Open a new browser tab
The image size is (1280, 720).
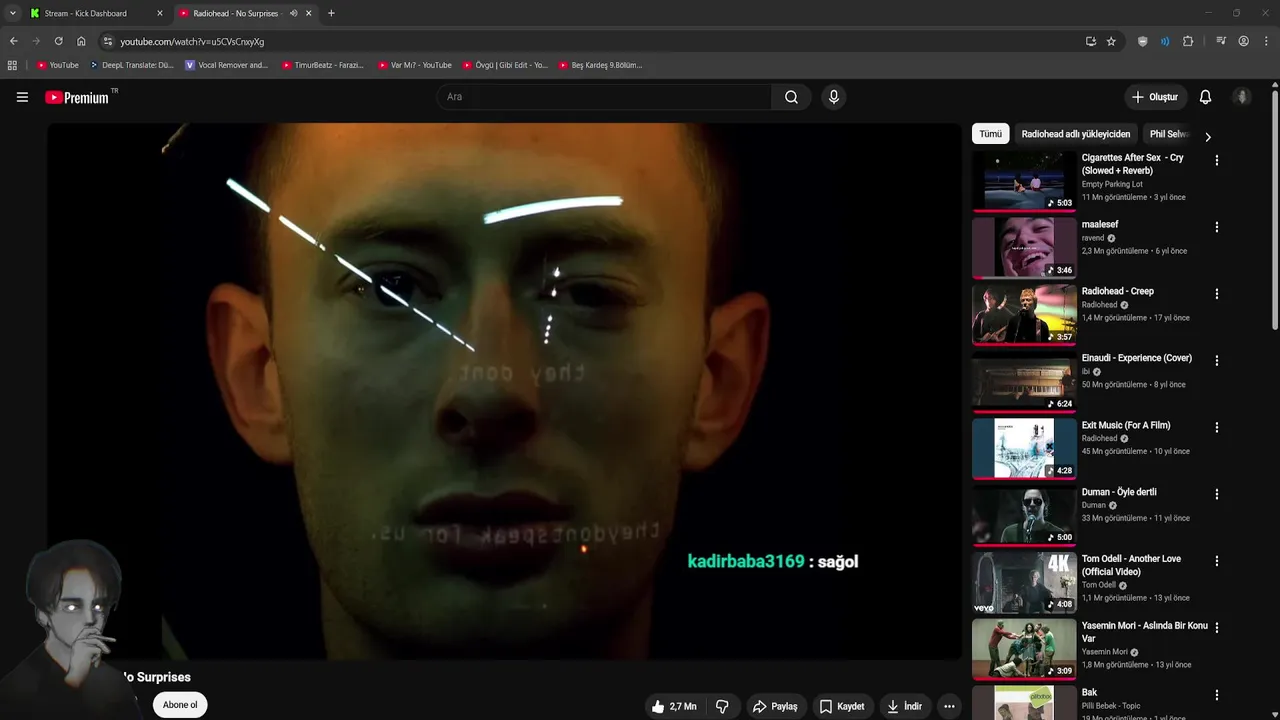coord(331,13)
